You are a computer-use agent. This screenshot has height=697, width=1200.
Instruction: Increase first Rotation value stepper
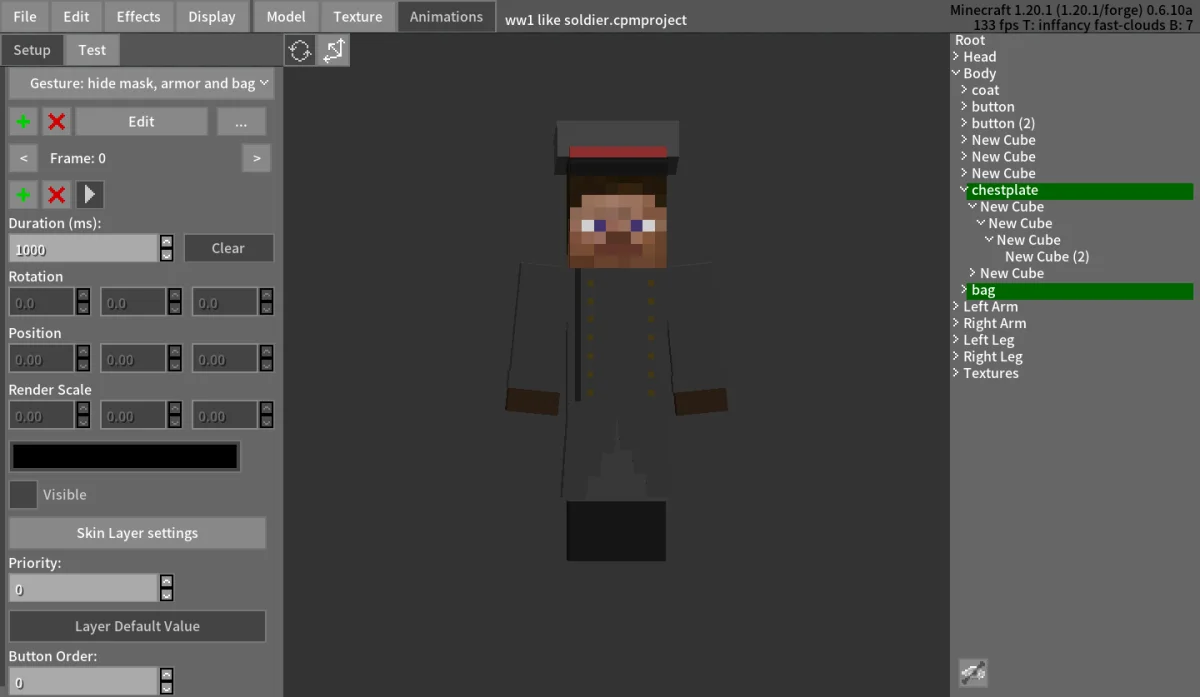[83, 295]
